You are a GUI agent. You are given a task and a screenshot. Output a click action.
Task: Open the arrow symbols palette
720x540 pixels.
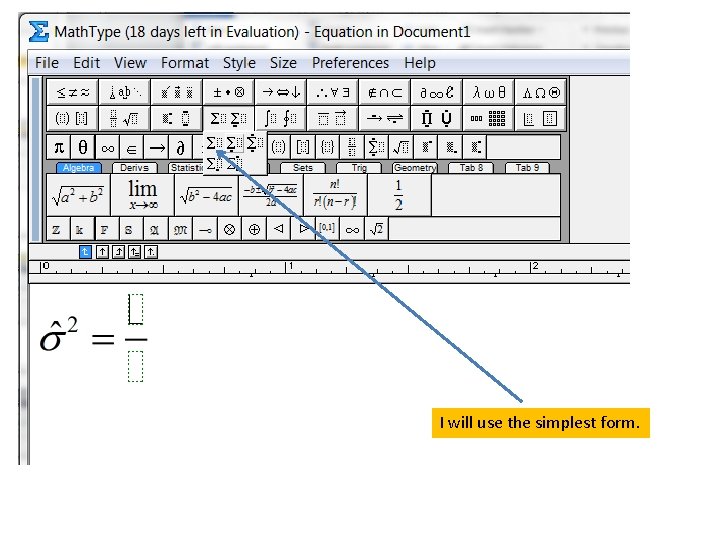point(281,92)
